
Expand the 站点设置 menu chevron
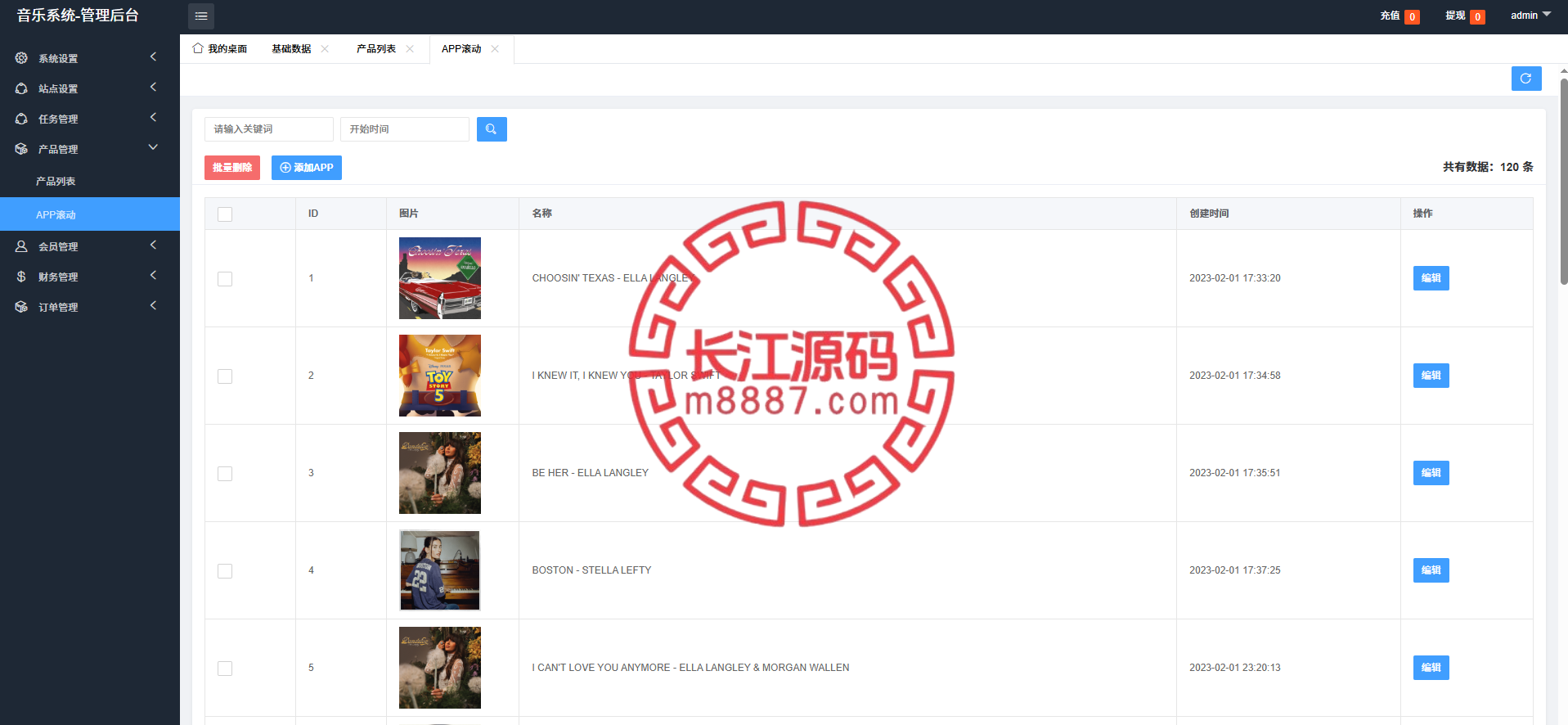tap(153, 87)
